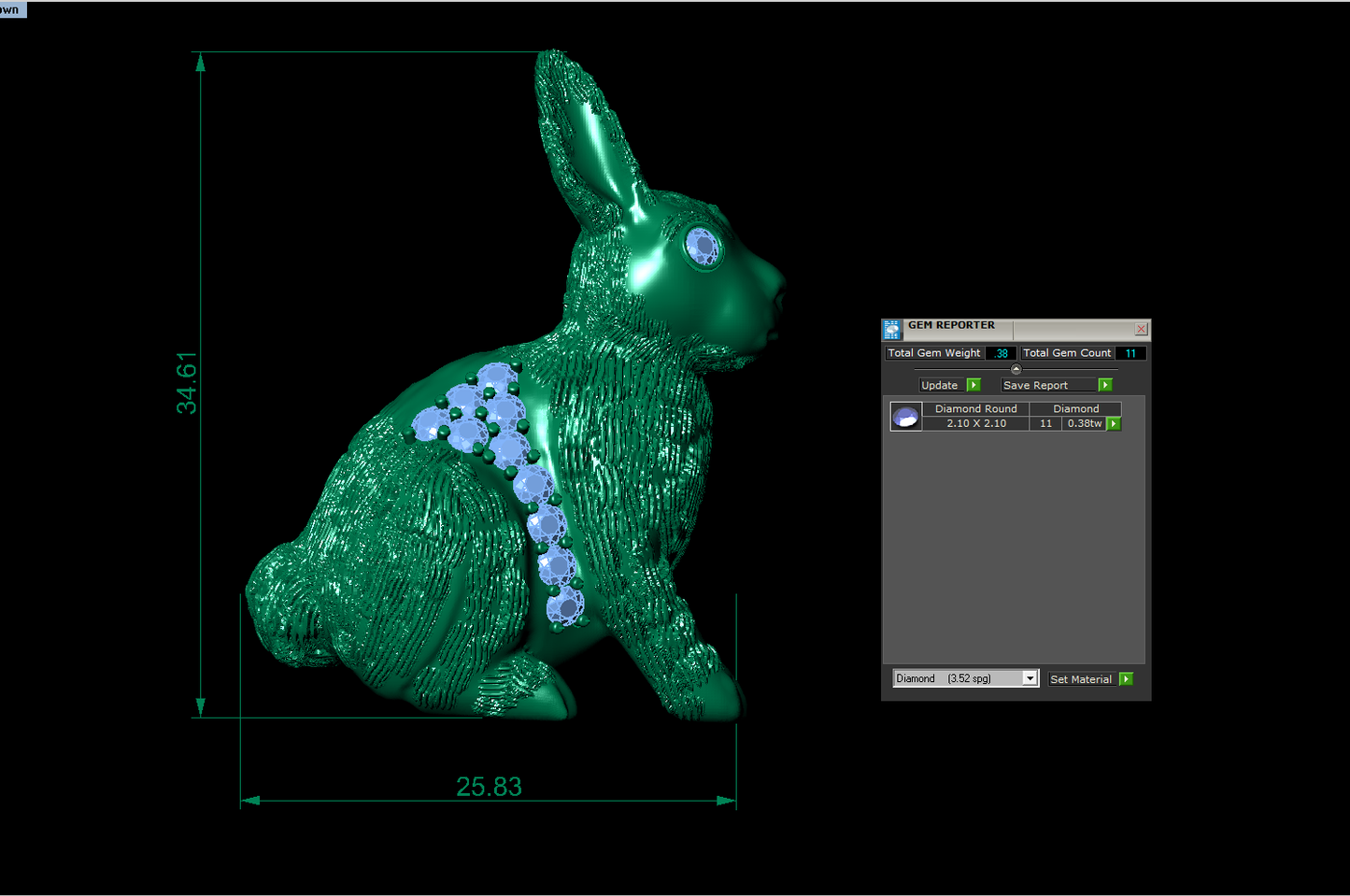The height and width of the screenshot is (896, 1350).
Task: Select the "Diamond Round" cell
Action: click(x=976, y=409)
